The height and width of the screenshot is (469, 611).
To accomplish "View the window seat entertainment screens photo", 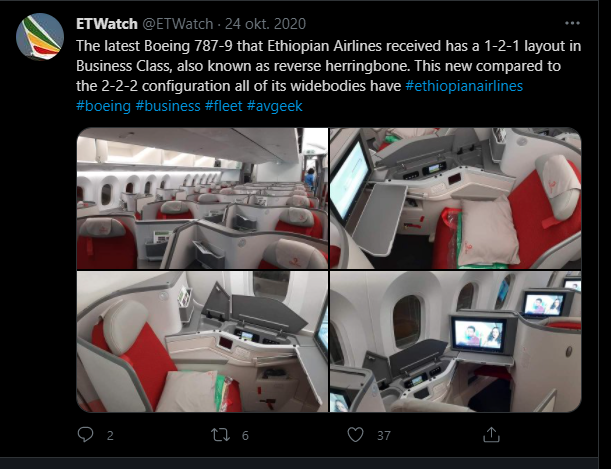I will 456,342.
